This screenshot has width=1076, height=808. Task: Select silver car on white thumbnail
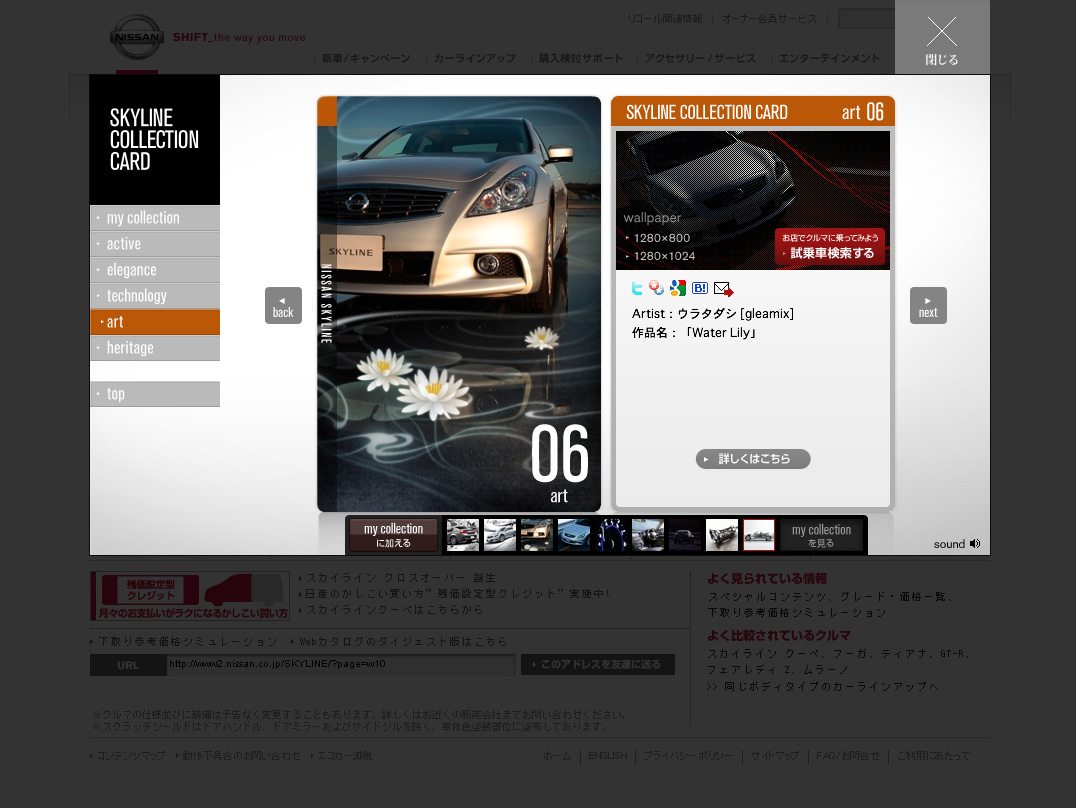(500, 535)
